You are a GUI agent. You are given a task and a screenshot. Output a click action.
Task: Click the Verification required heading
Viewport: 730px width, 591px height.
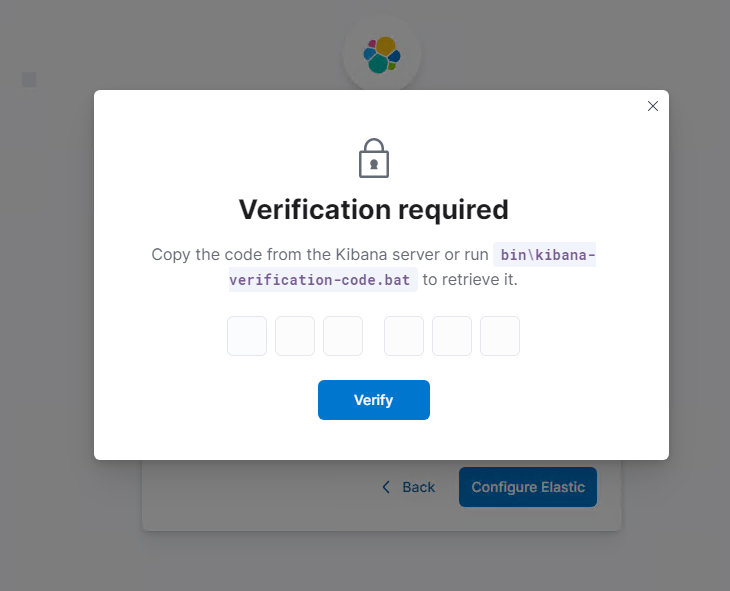click(373, 210)
